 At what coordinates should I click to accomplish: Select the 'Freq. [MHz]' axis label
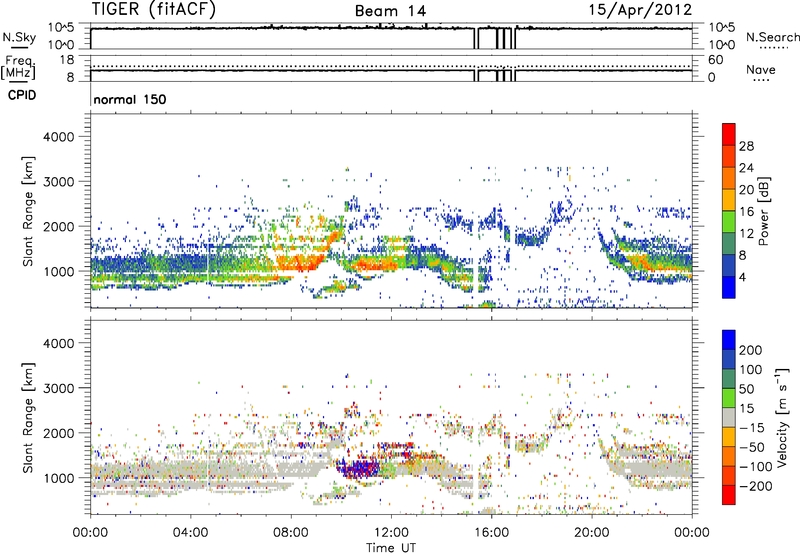(19, 68)
